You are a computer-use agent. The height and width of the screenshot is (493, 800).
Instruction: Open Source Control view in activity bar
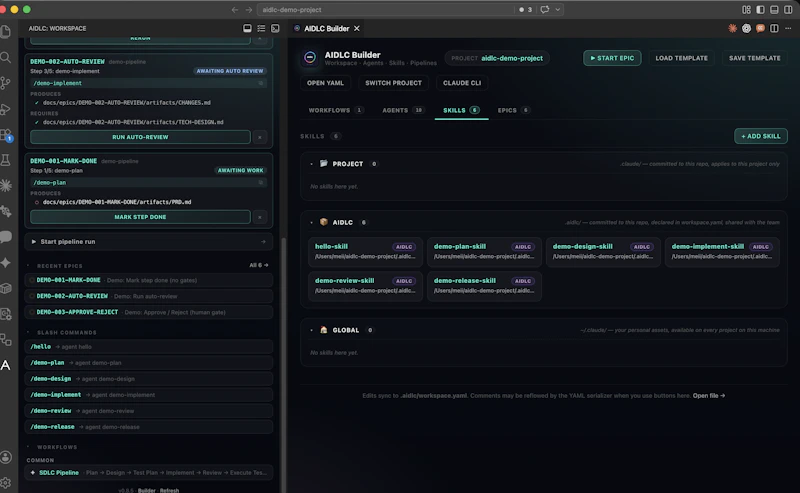tap(6, 83)
